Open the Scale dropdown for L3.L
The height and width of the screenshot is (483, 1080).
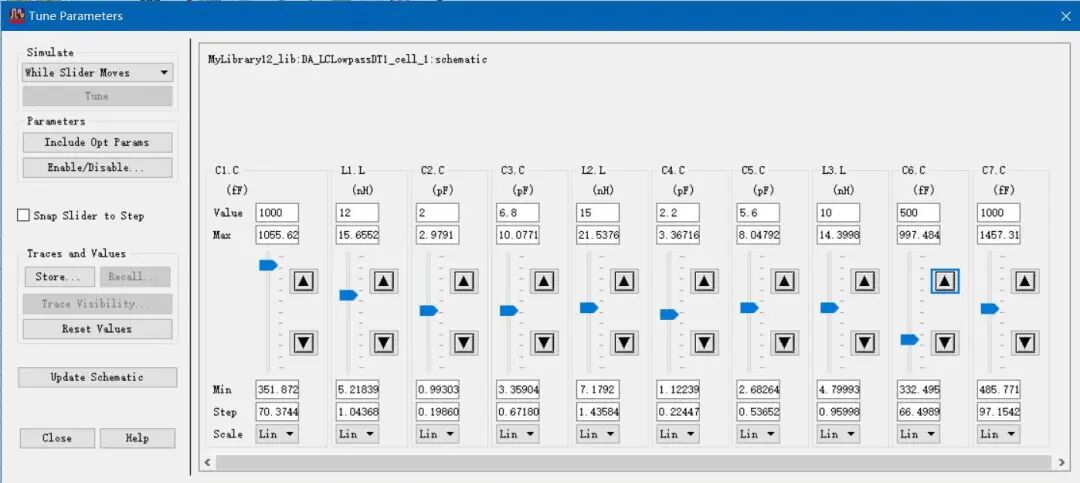click(x=837, y=434)
